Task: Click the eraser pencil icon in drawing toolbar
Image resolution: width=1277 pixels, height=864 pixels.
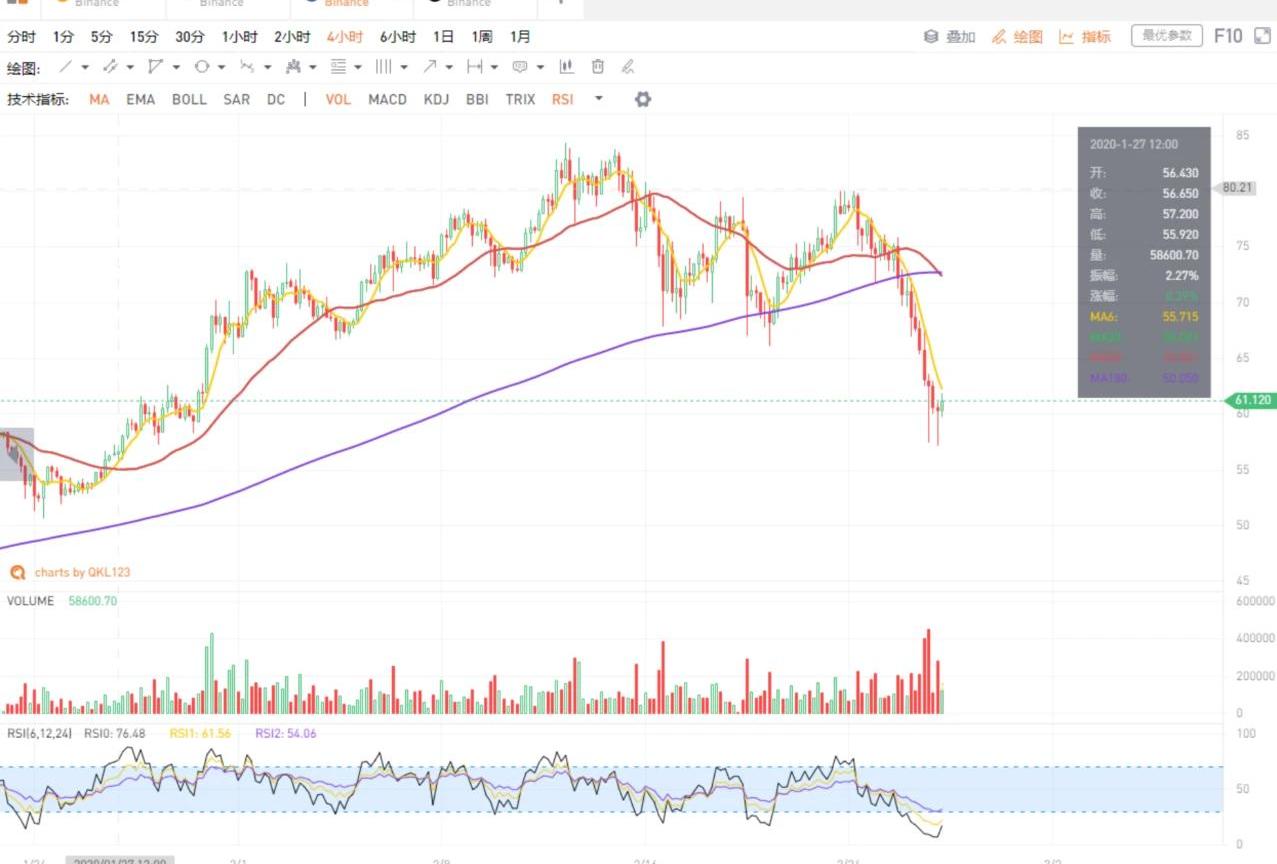Action: [x=628, y=67]
